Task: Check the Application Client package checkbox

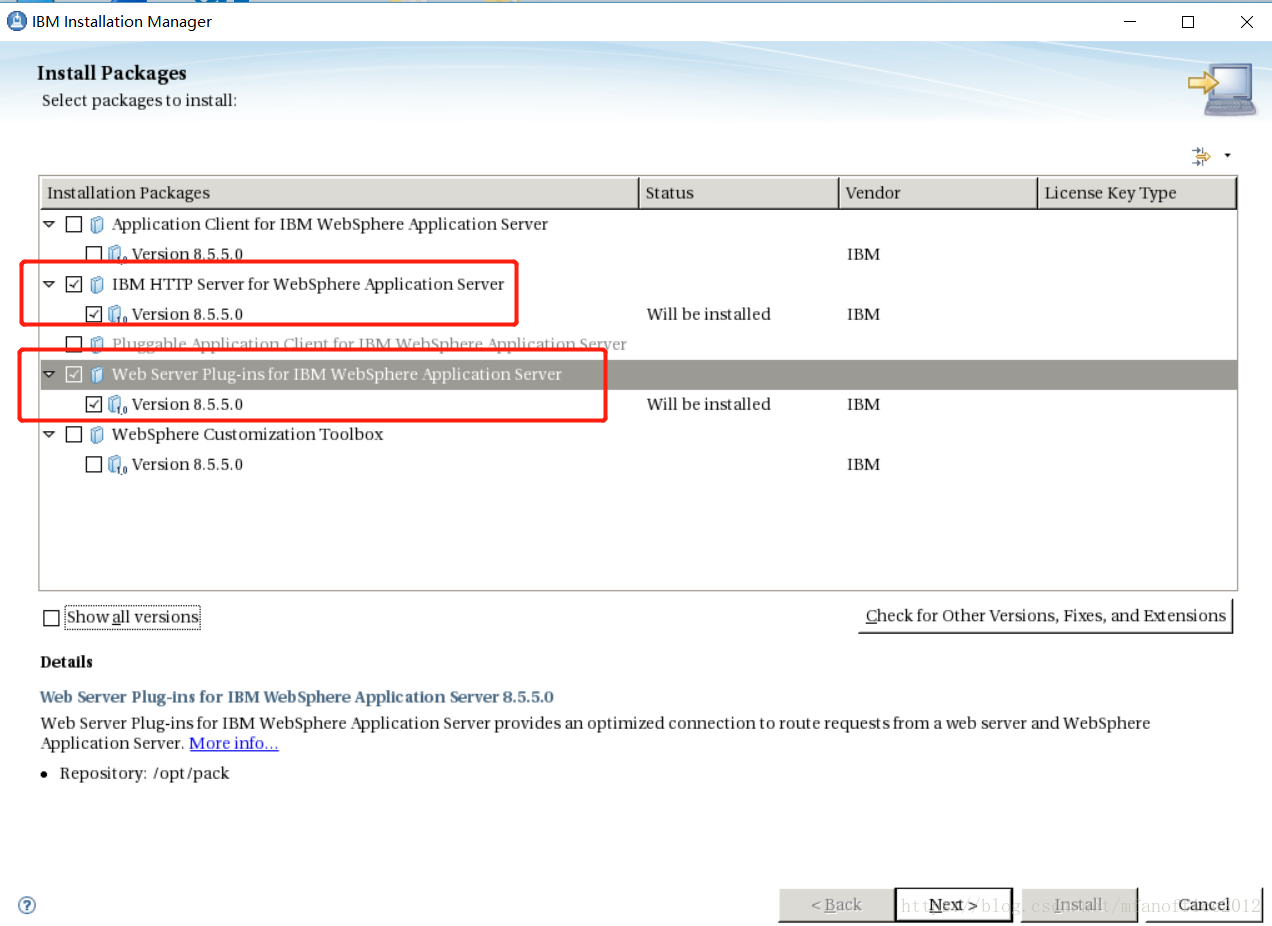Action: point(73,224)
